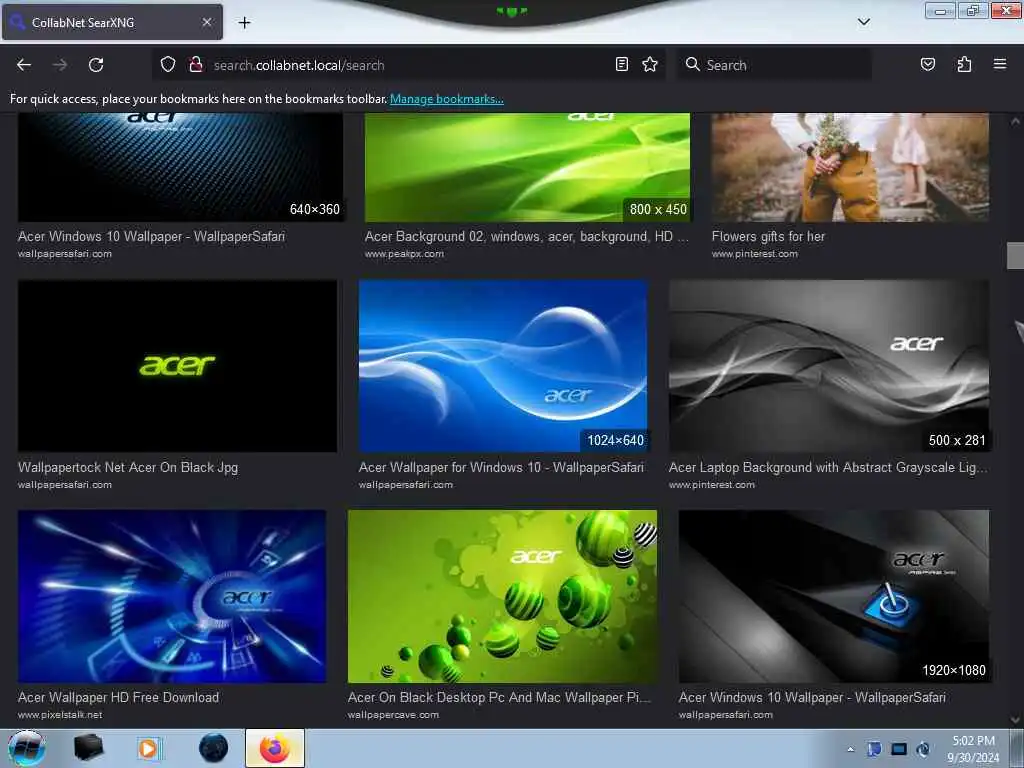
Task: Show hidden tray icons arrow
Action: pyautogui.click(x=850, y=749)
